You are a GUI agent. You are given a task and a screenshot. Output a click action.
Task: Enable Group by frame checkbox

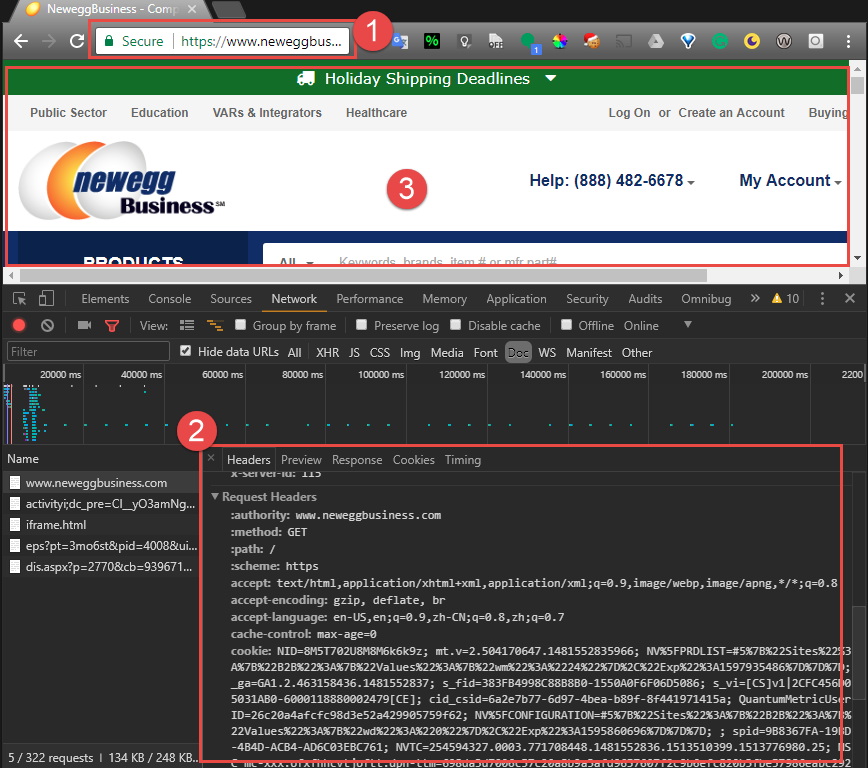coord(240,324)
